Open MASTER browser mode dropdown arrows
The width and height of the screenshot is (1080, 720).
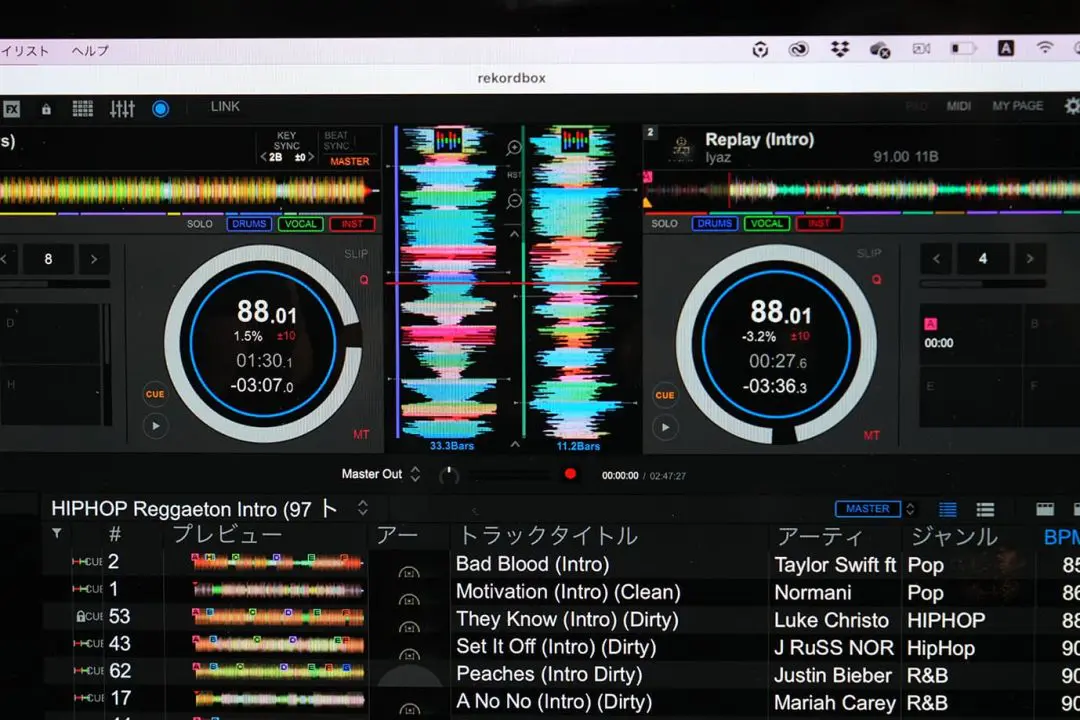coord(910,509)
